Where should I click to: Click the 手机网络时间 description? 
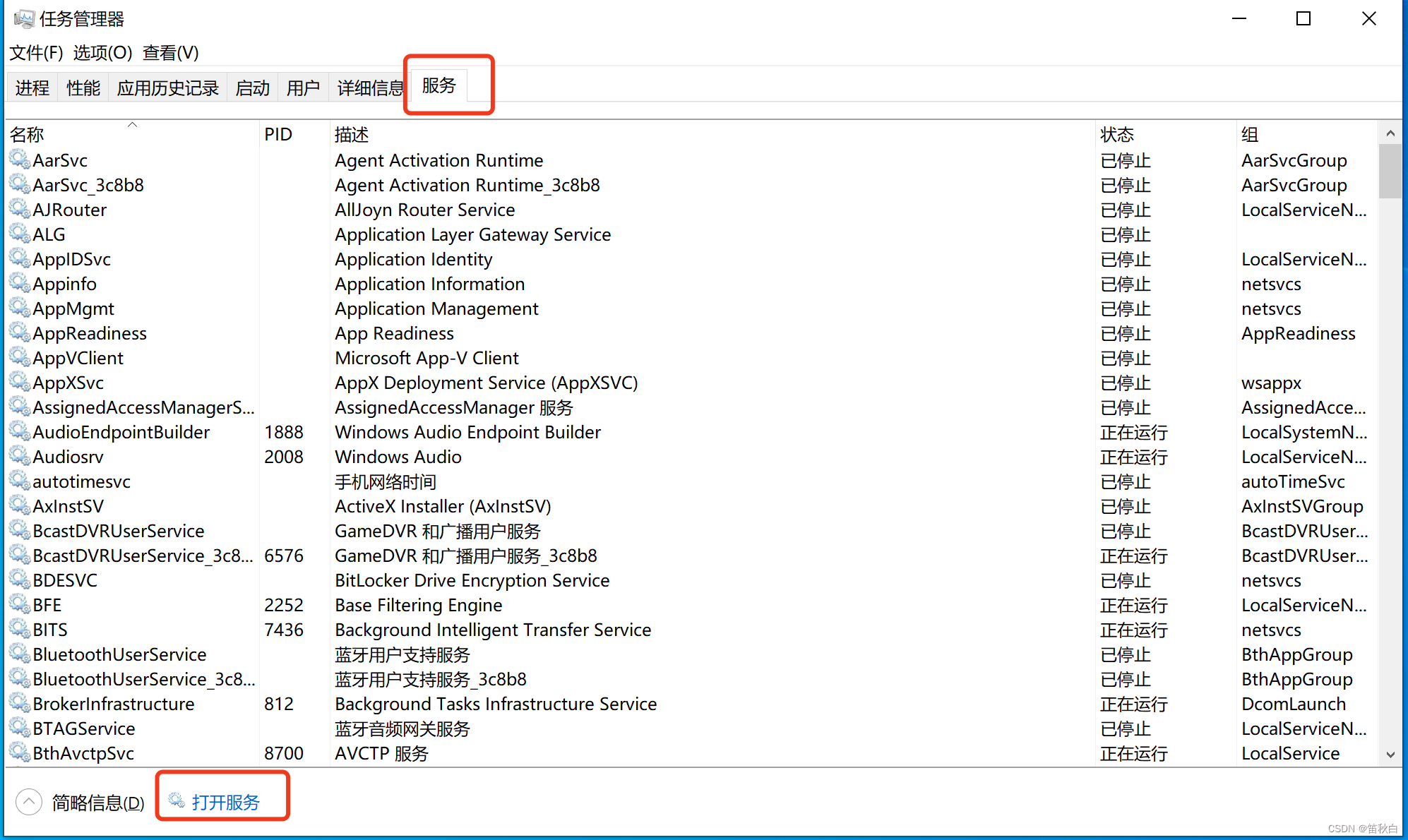tap(385, 481)
